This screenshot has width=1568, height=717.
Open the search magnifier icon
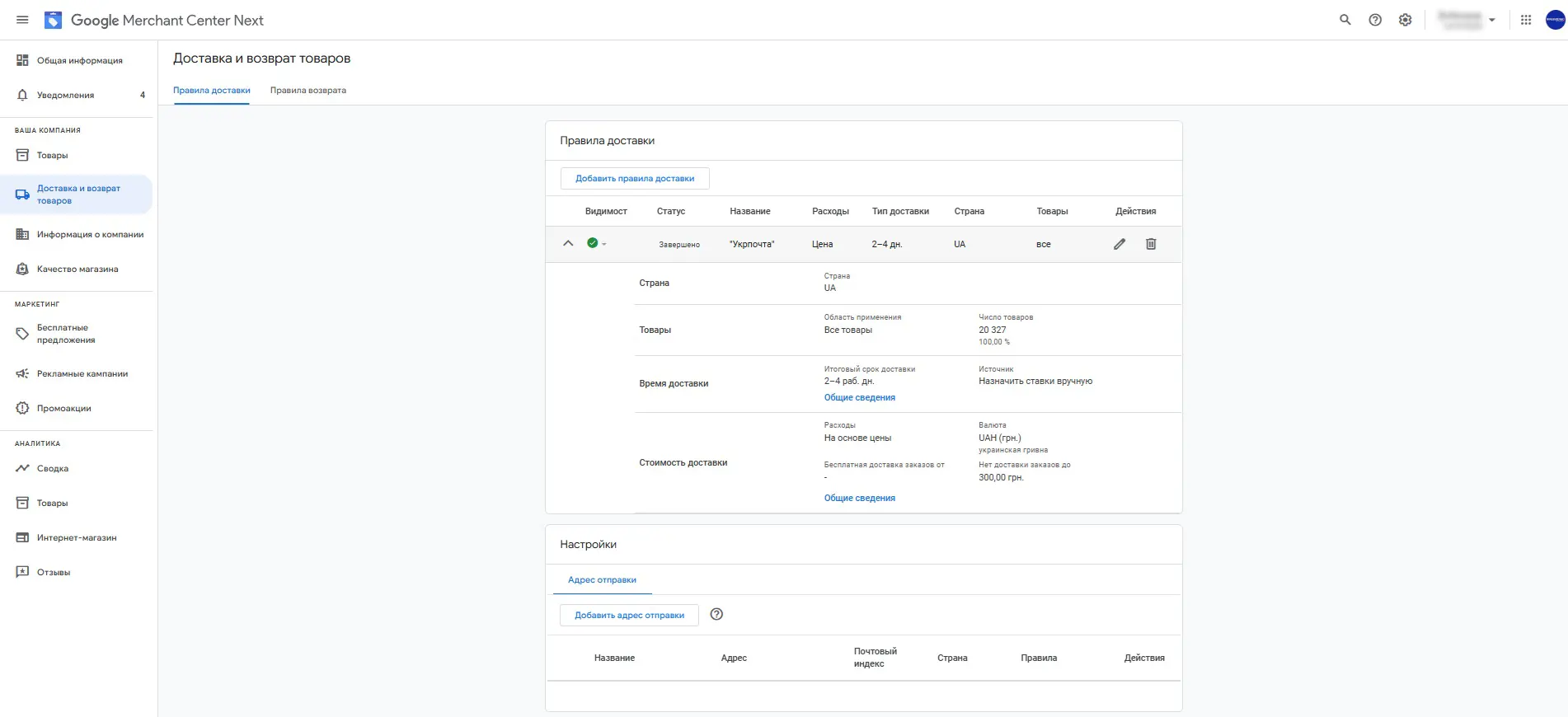click(1345, 20)
